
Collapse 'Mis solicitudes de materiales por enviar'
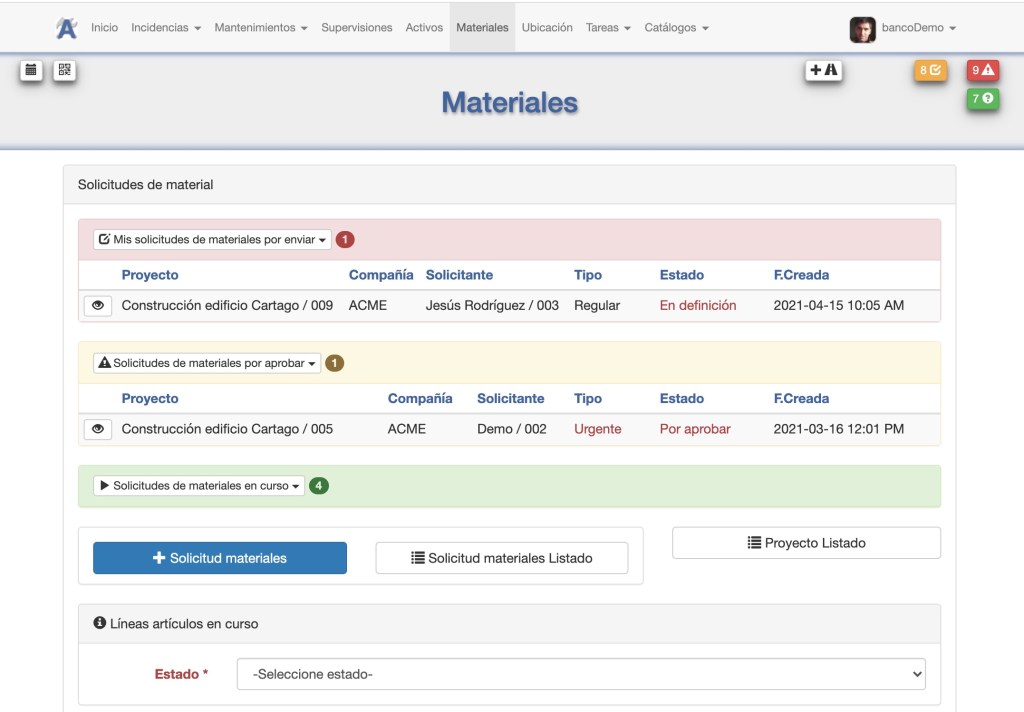[212, 240]
